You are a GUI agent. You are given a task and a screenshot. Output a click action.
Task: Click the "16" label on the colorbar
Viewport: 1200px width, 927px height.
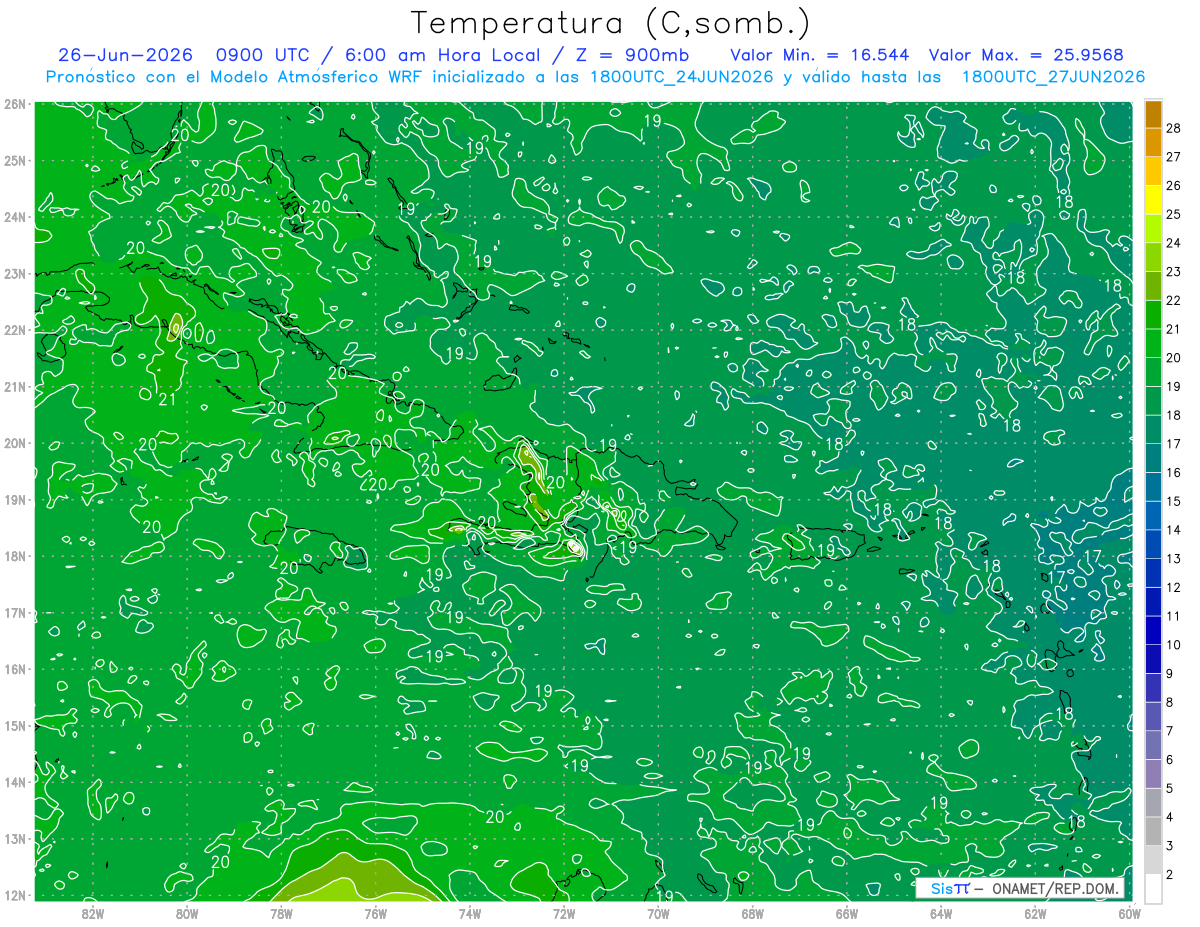(1174, 472)
